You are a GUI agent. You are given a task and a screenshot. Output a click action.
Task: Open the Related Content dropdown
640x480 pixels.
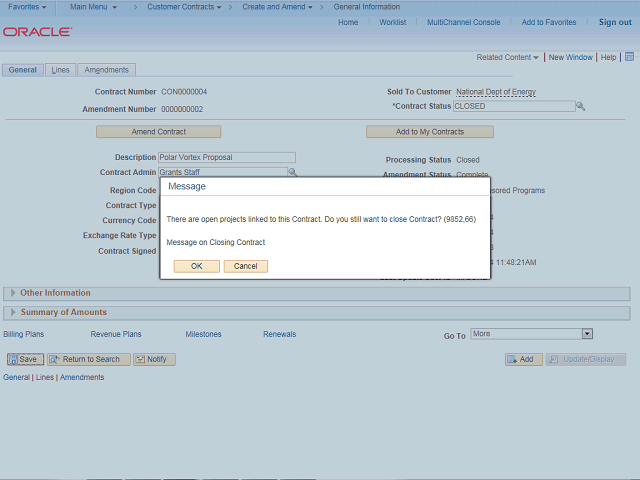coord(507,57)
